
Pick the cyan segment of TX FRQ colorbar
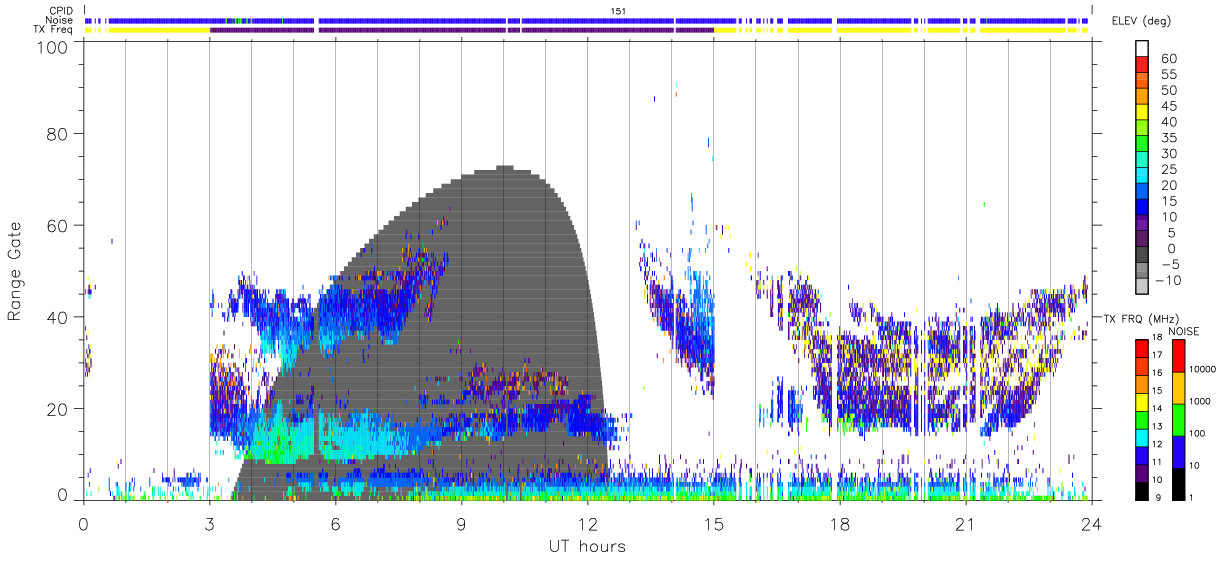(1143, 436)
